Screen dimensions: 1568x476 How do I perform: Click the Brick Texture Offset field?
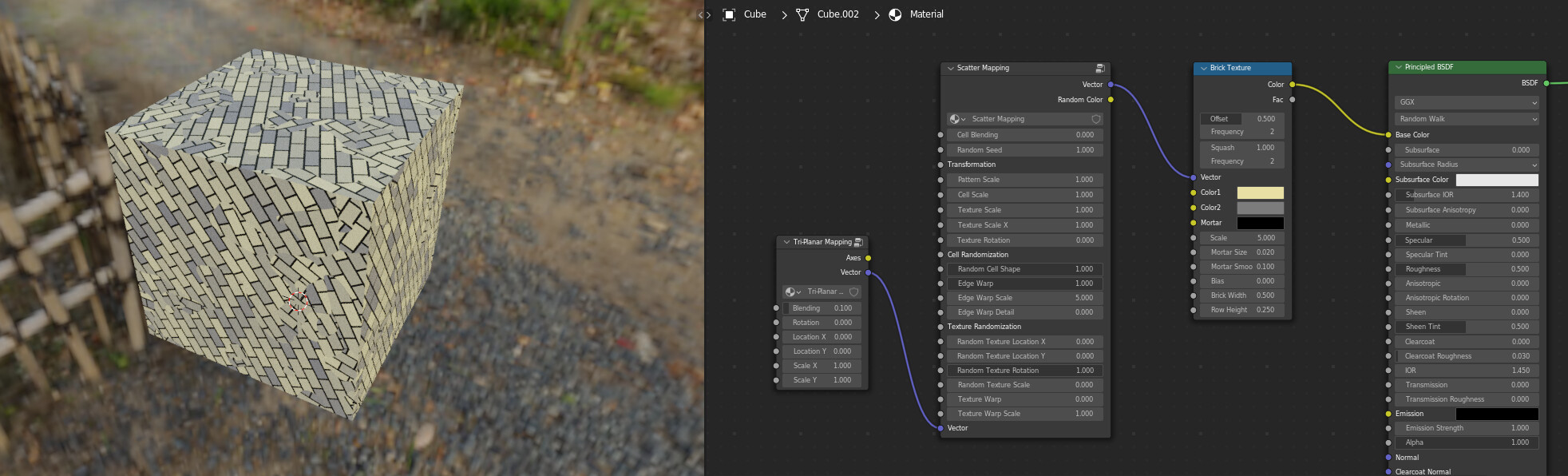click(x=1242, y=119)
